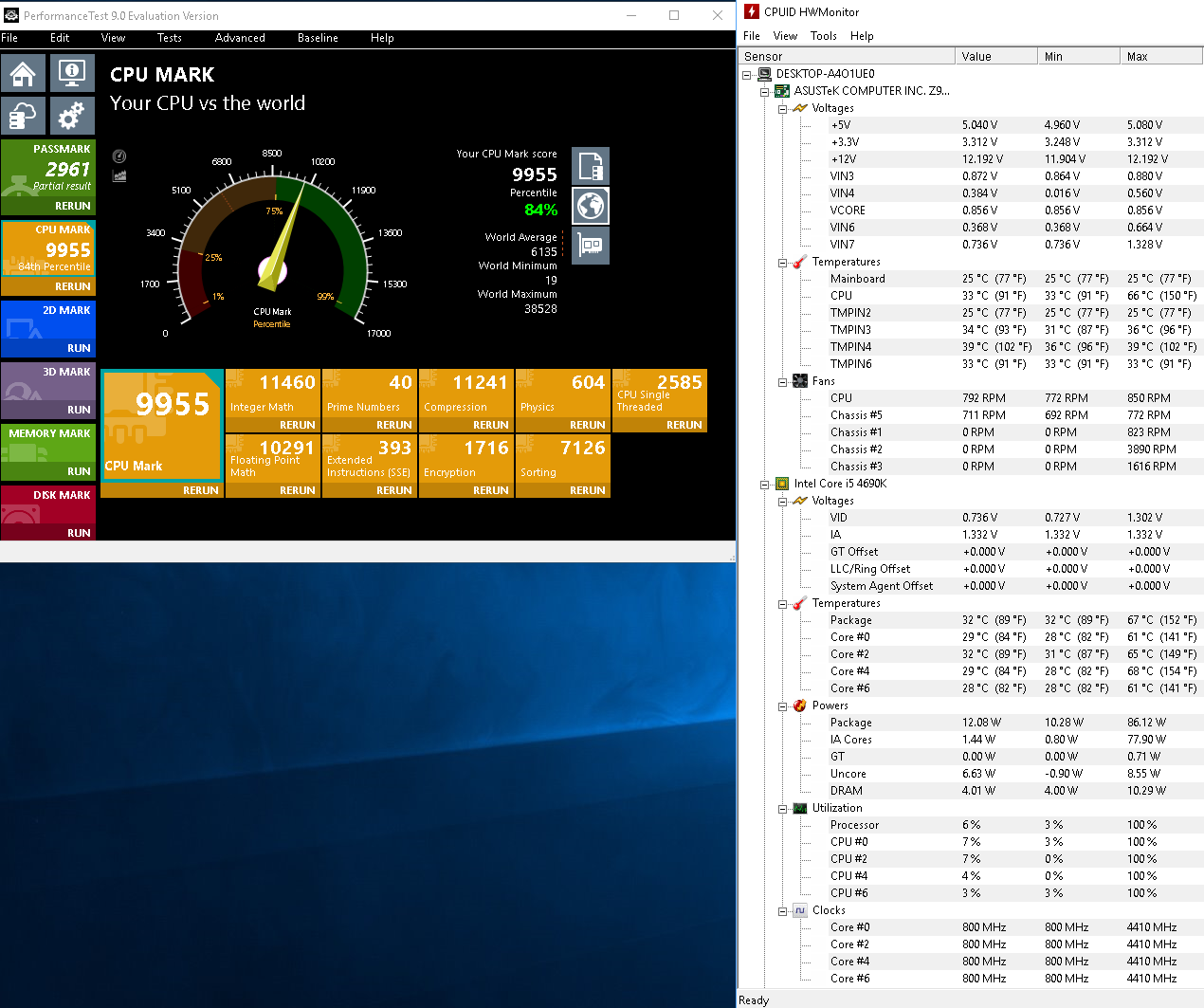Screen dimensions: 1204x1008
Task: Open the PerformanceTest home icon
Action: pos(24,73)
